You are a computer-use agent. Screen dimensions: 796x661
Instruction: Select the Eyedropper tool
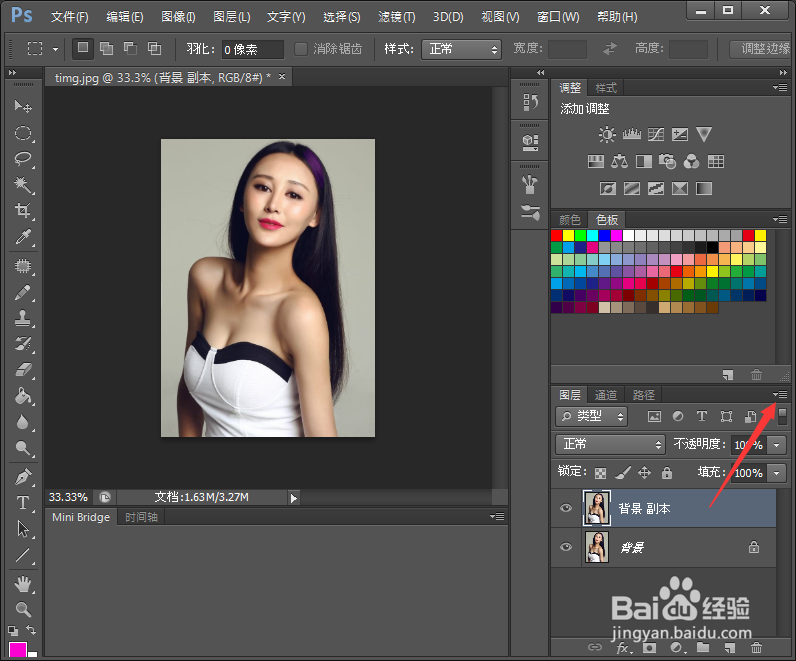[x=23, y=237]
